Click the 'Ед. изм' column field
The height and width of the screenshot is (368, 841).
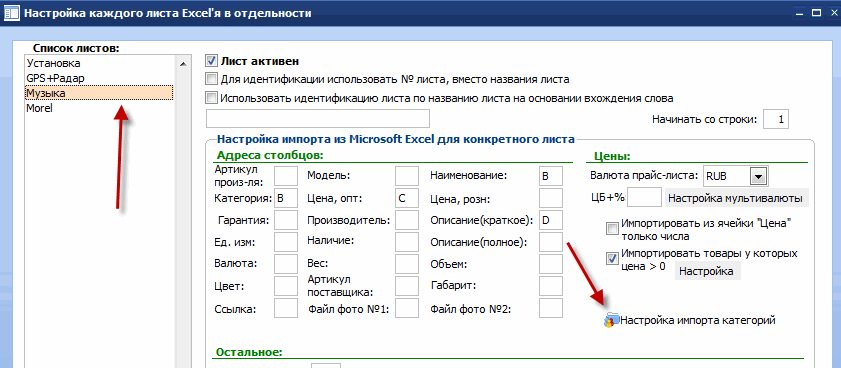[285, 242]
